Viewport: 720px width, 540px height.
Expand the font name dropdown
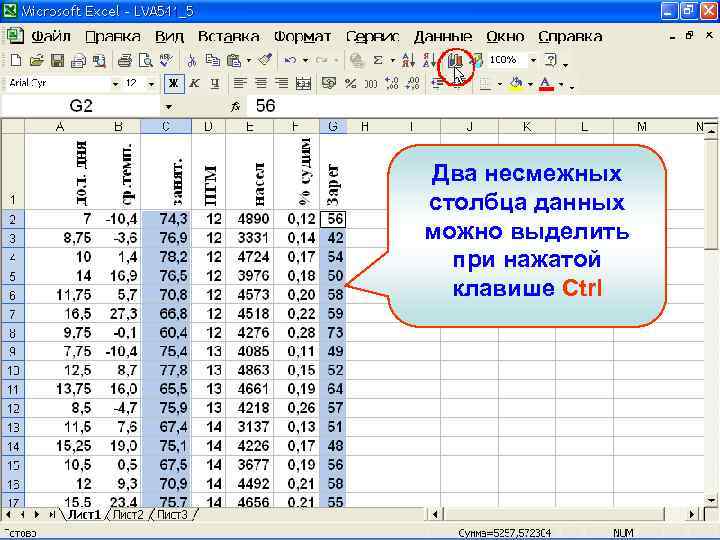point(115,84)
